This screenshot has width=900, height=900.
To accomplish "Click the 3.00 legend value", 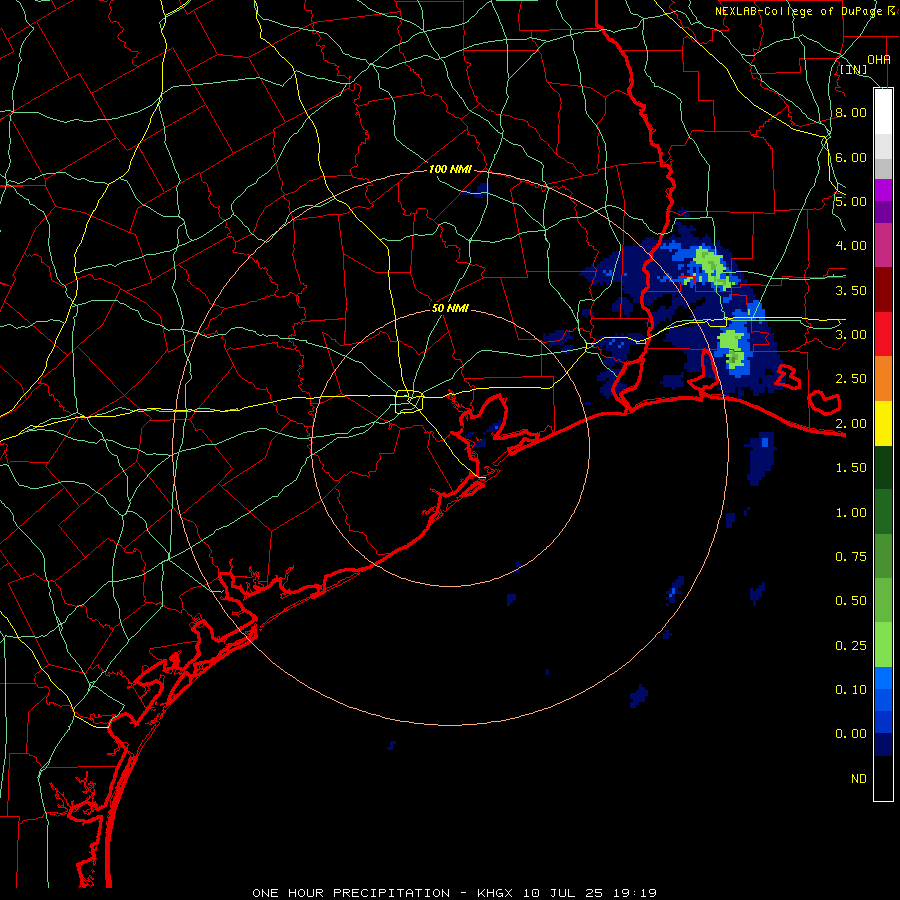I will (851, 335).
